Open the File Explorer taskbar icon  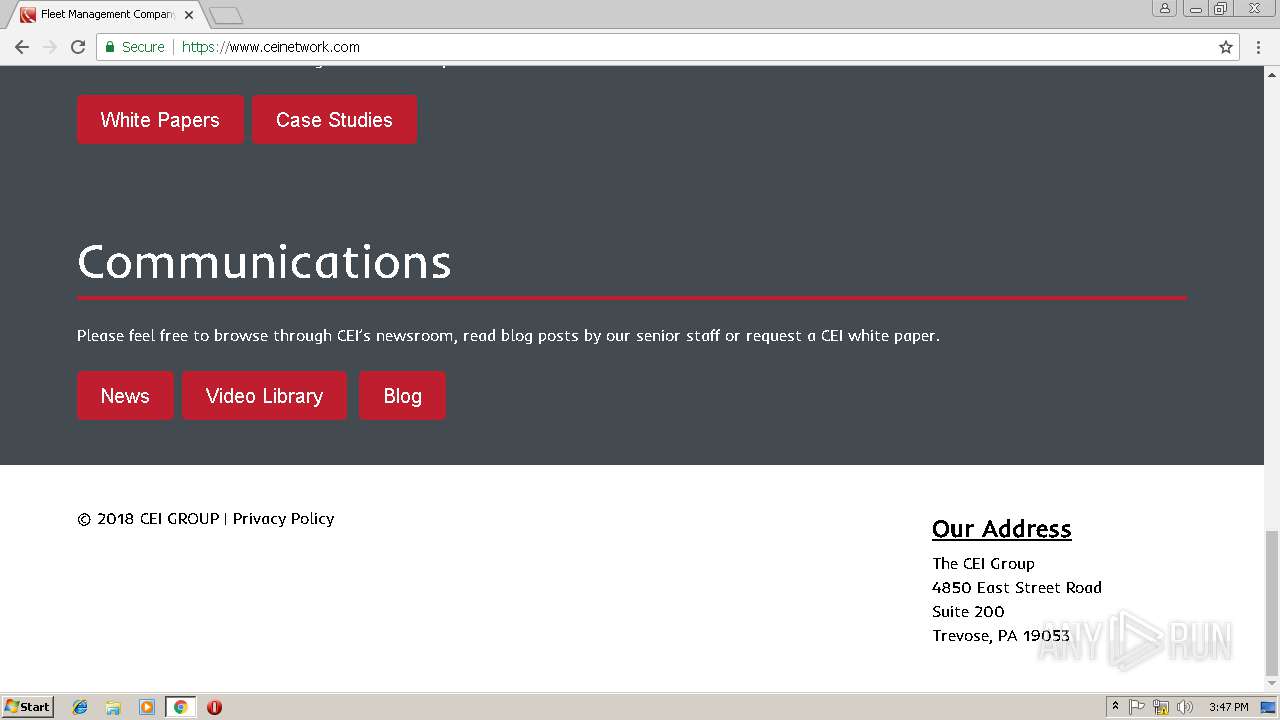113,707
